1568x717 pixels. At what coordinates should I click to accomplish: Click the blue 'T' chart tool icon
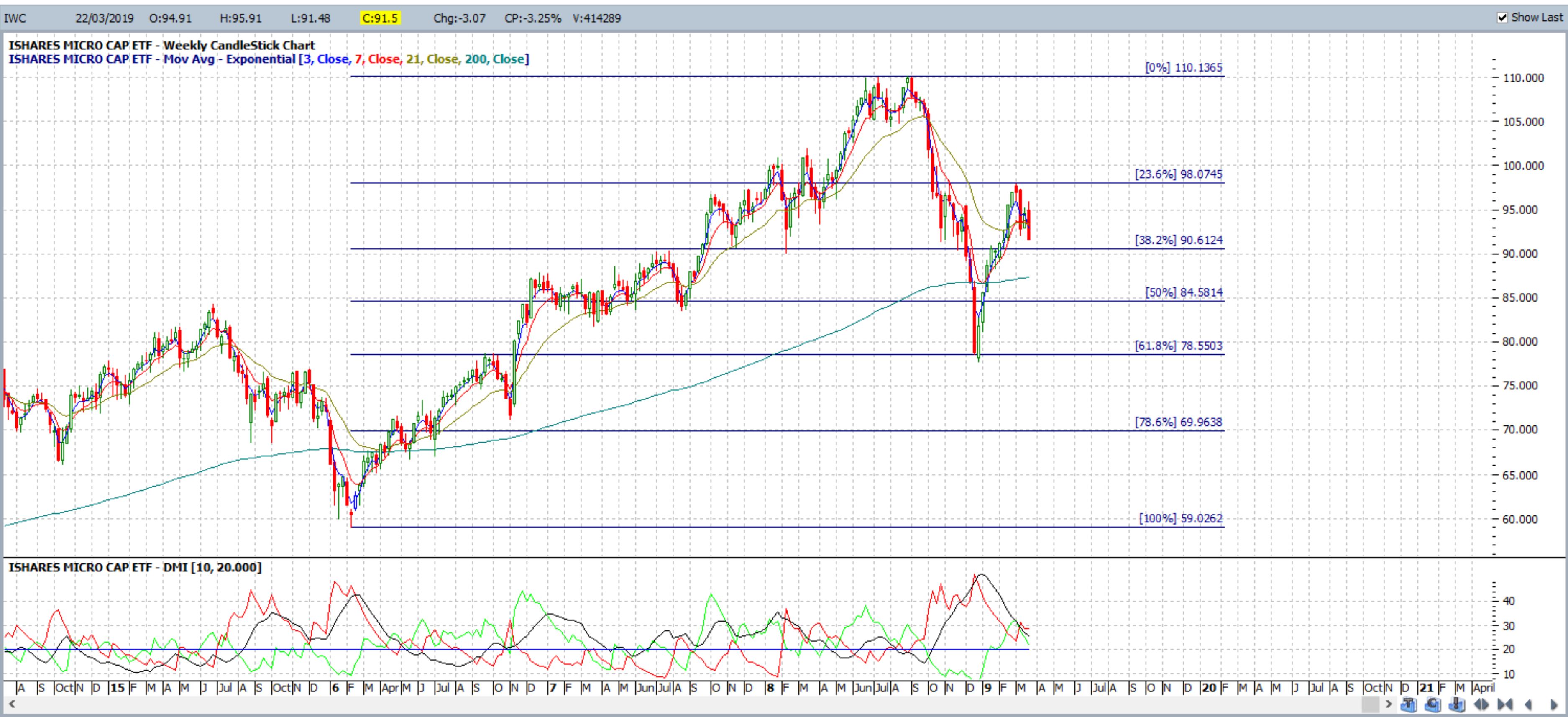(x=1409, y=704)
